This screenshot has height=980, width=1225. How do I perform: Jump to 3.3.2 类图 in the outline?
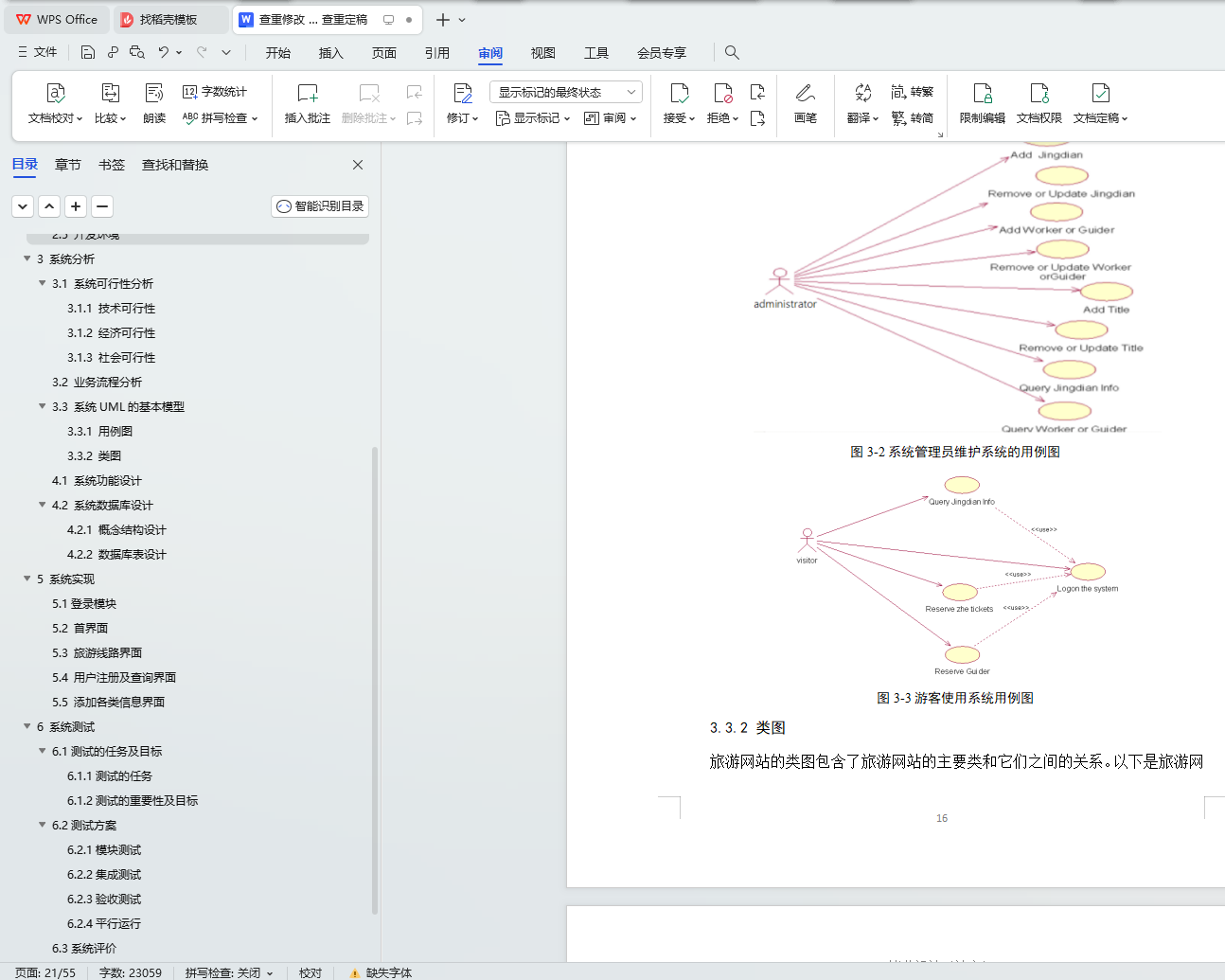(94, 455)
